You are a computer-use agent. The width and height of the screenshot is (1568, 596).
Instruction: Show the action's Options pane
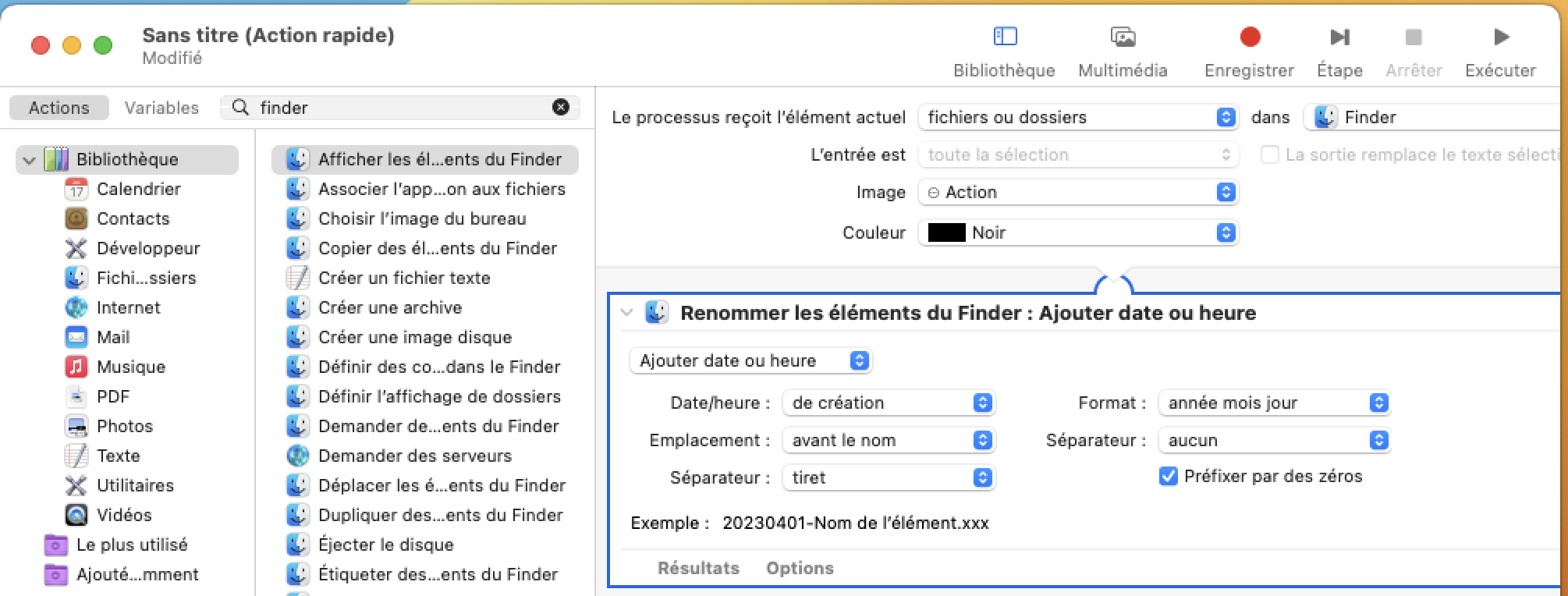click(x=800, y=568)
